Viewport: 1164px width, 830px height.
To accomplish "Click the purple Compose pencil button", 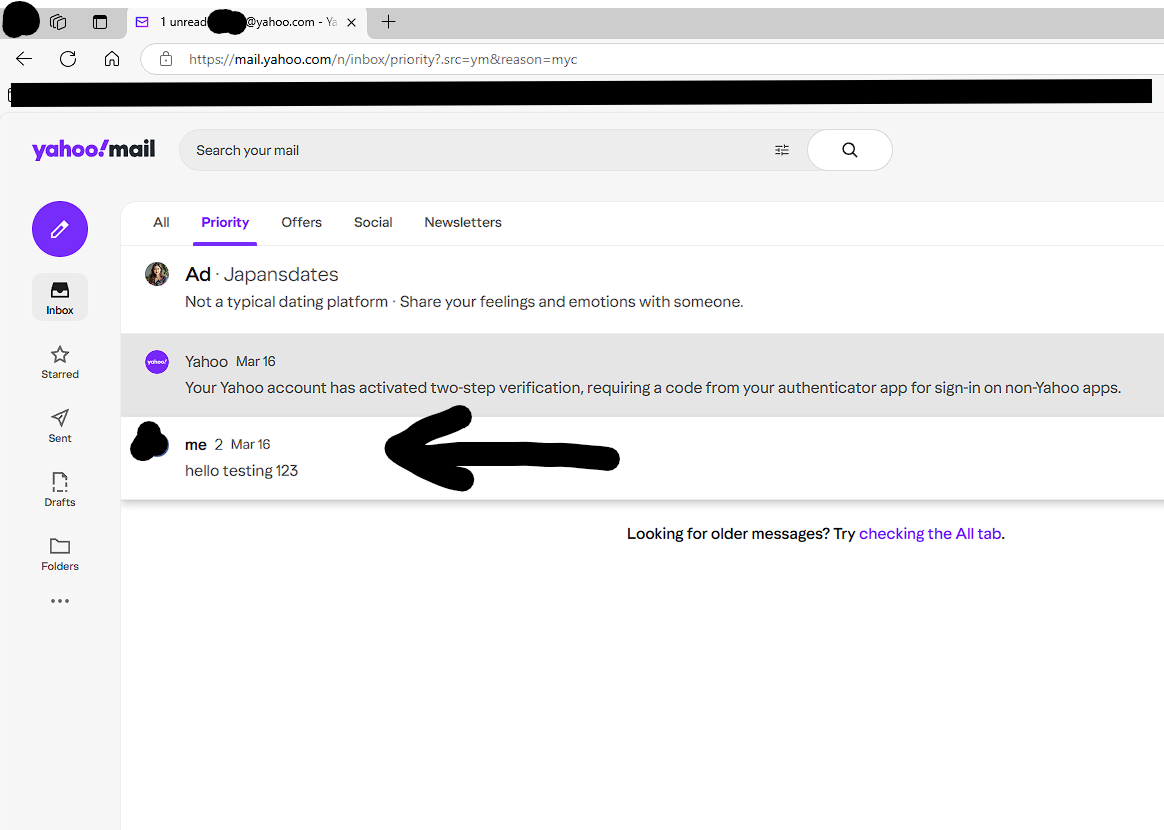I will pos(59,229).
